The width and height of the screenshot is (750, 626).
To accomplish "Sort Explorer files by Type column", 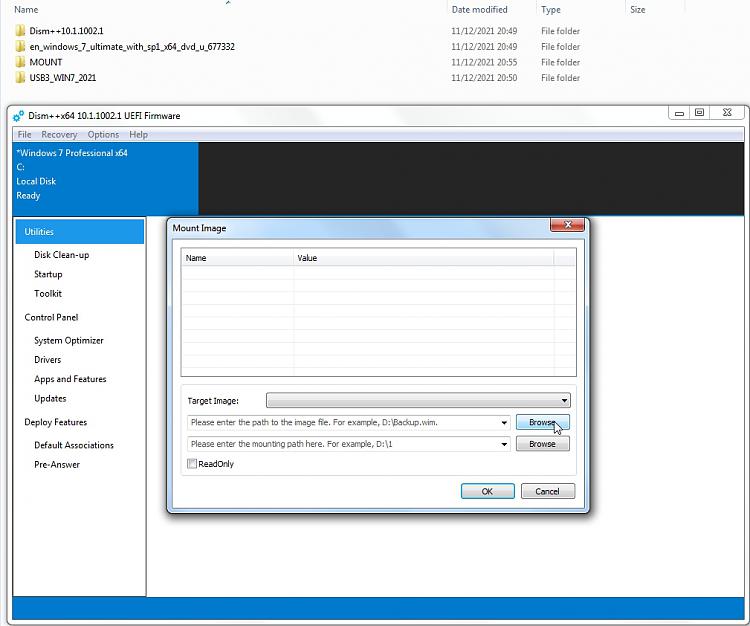I will click(x=551, y=10).
